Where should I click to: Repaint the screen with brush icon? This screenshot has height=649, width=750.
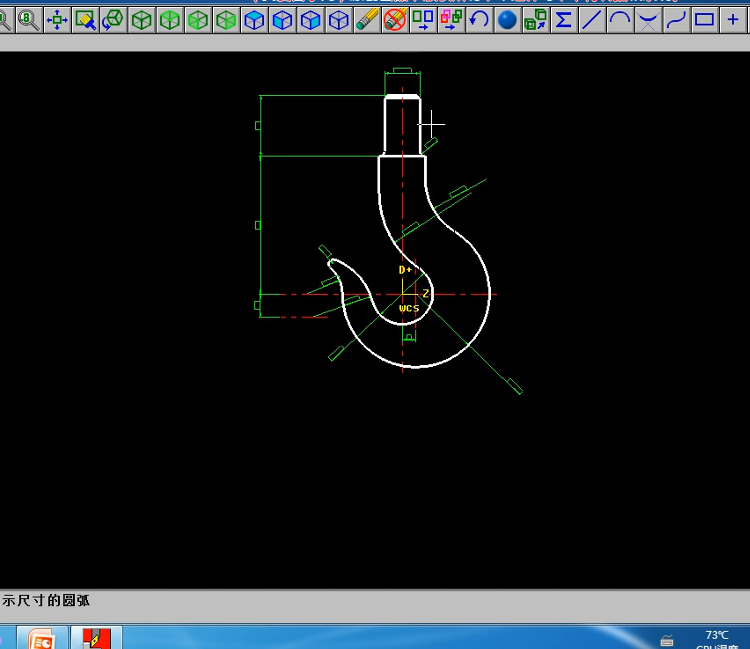pyautogui.click(x=85, y=19)
